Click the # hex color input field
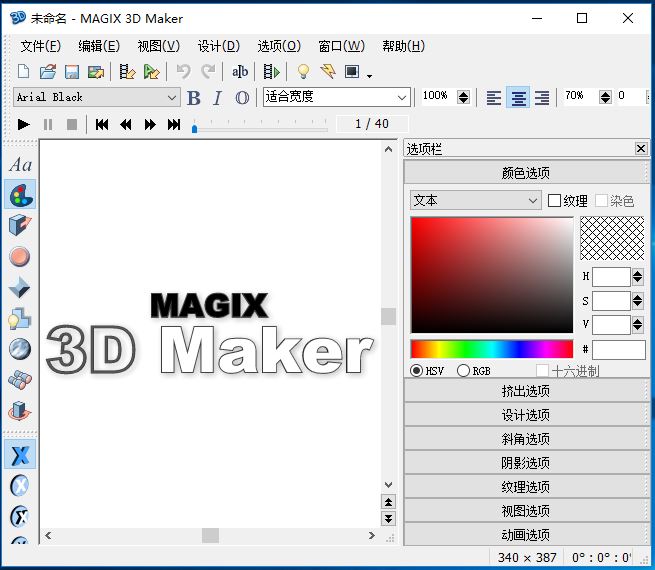The image size is (655, 570). 619,350
